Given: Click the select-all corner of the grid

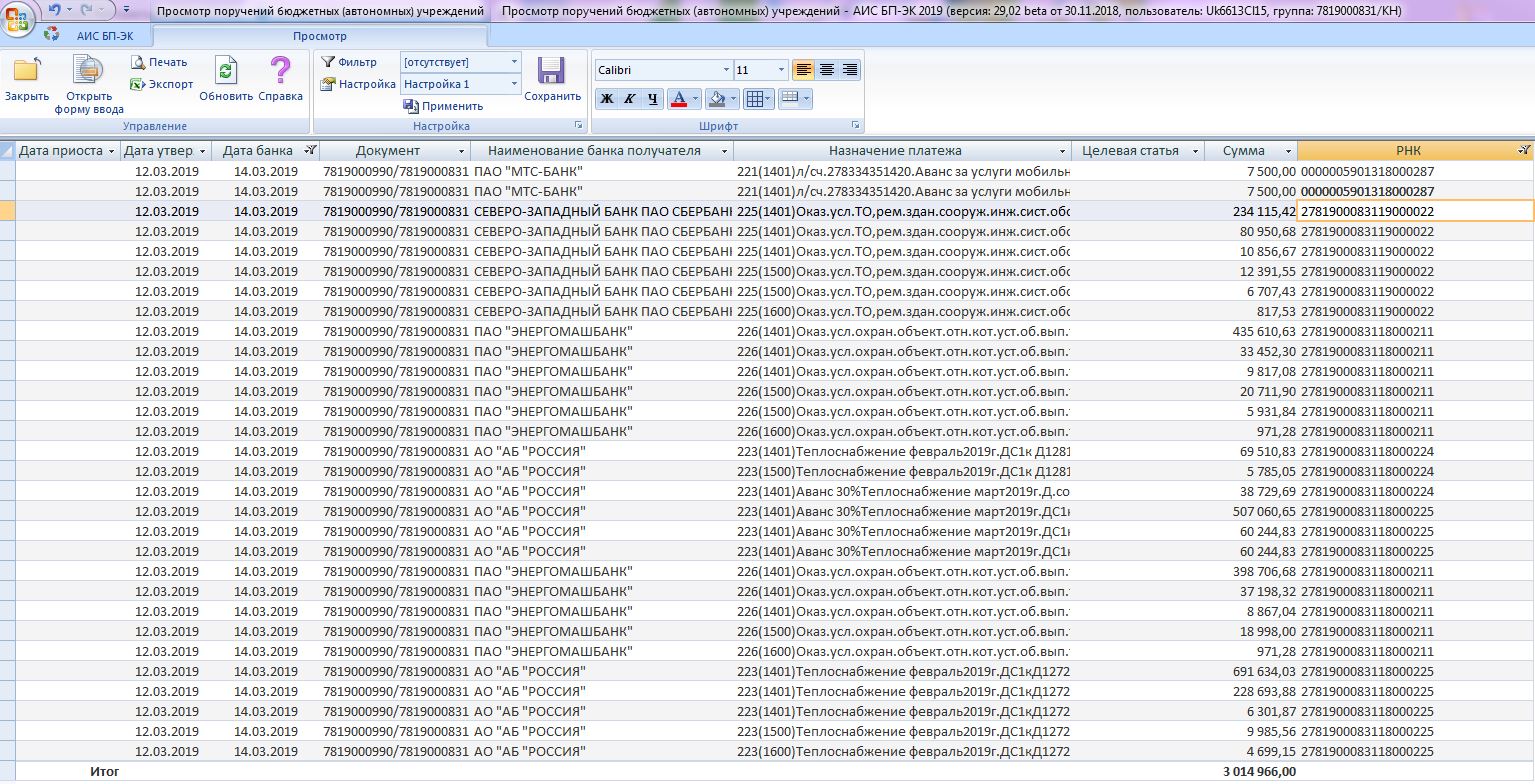Looking at the screenshot, I should click(x=7, y=151).
